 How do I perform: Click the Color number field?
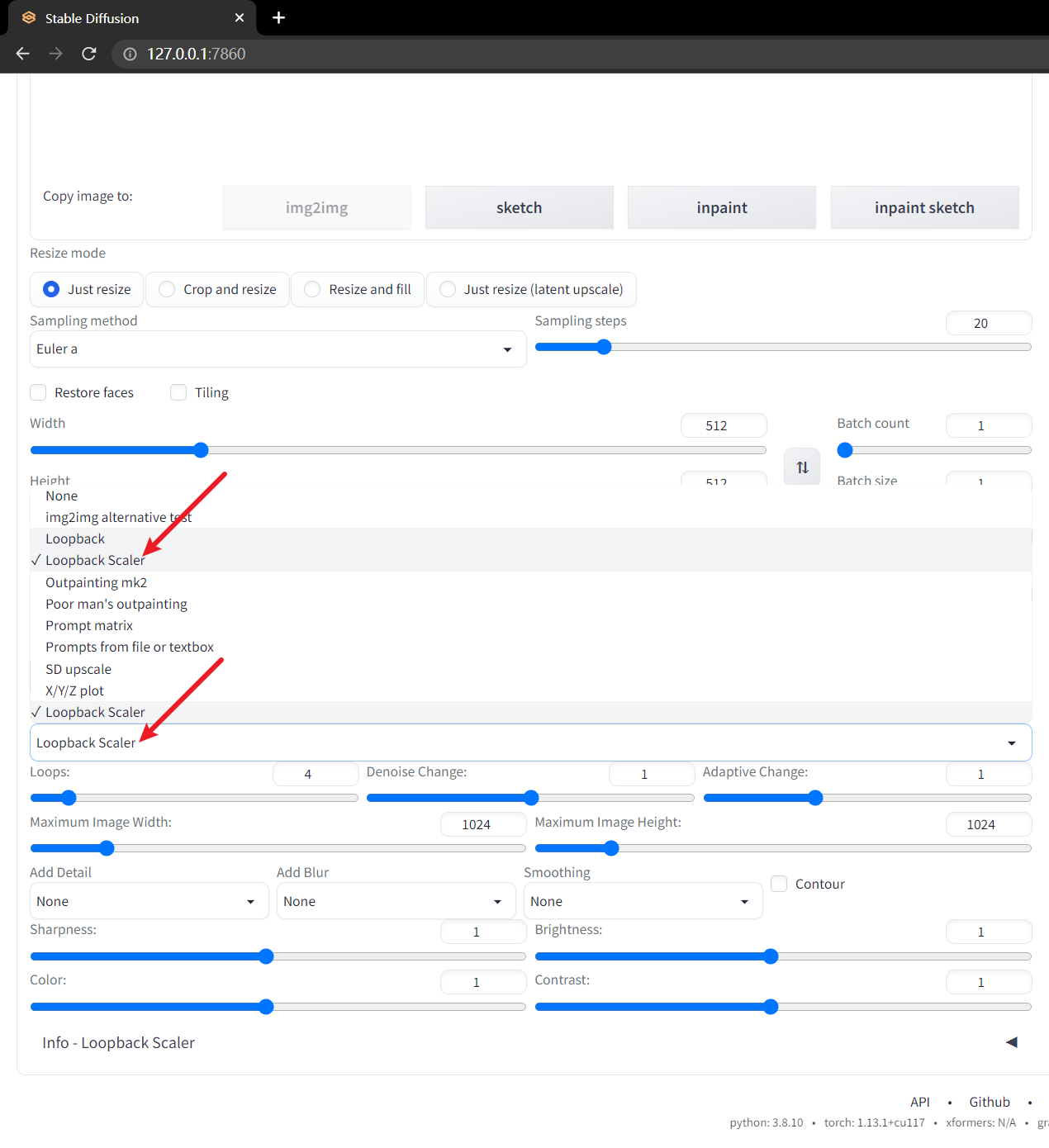(x=483, y=982)
